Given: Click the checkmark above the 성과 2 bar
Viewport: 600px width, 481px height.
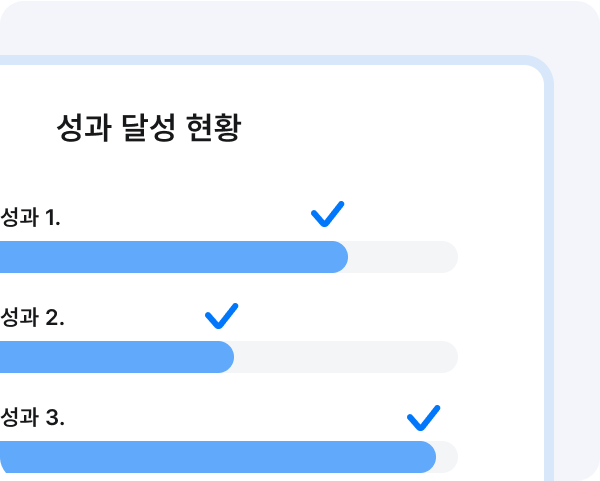Looking at the screenshot, I should click(x=221, y=316).
